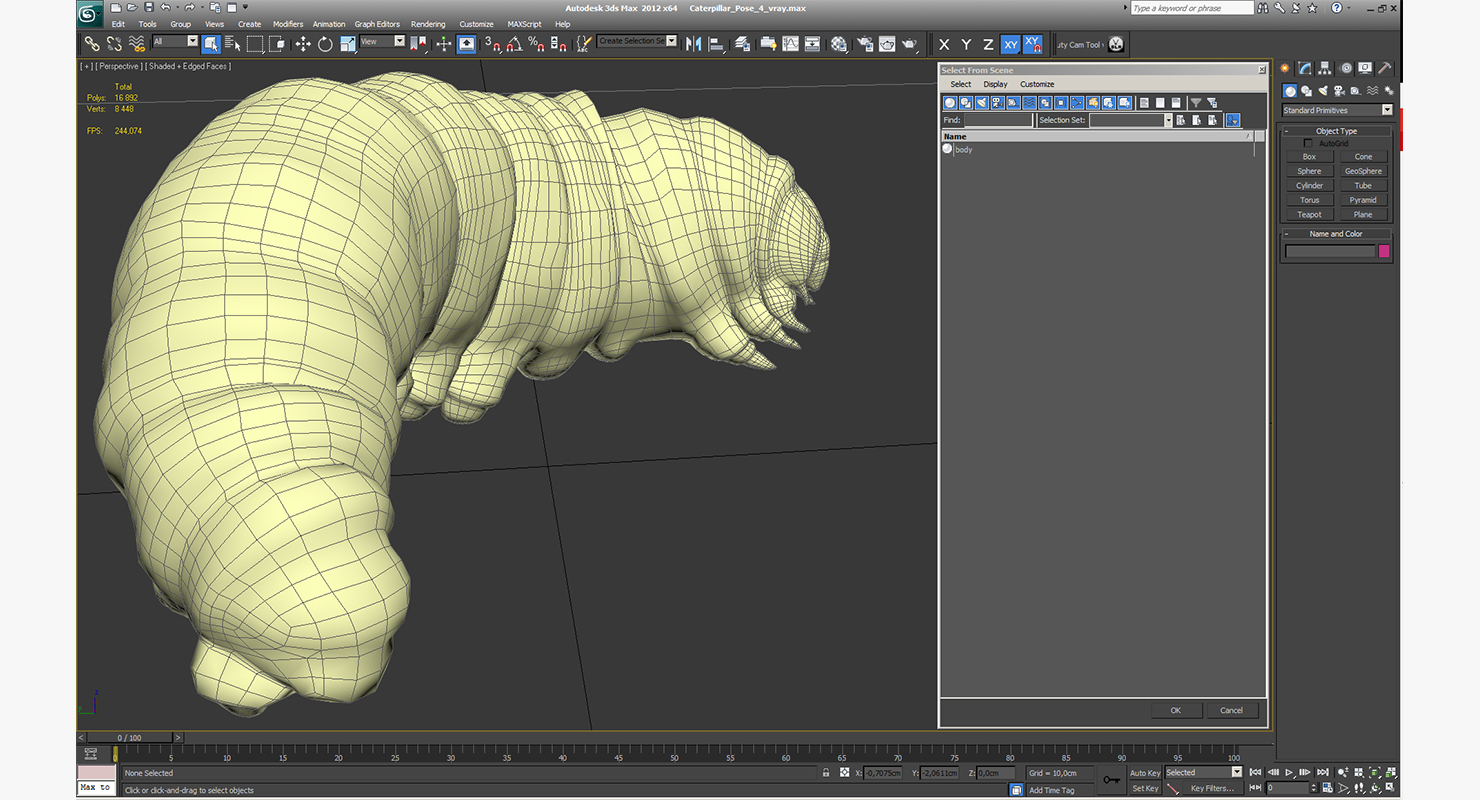
Task: Click the object color swatch
Action: [x=1384, y=251]
